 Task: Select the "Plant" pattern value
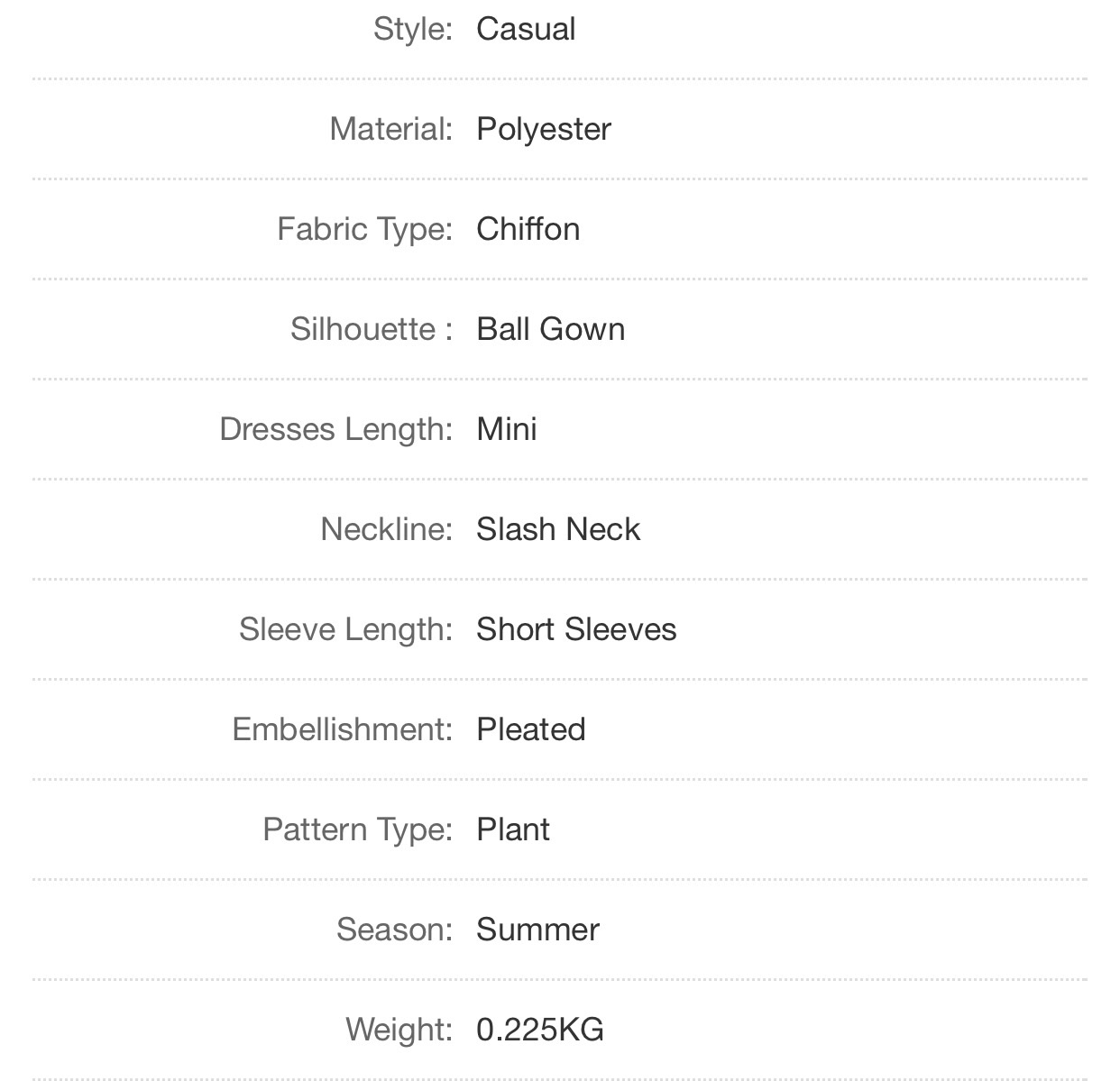513,829
